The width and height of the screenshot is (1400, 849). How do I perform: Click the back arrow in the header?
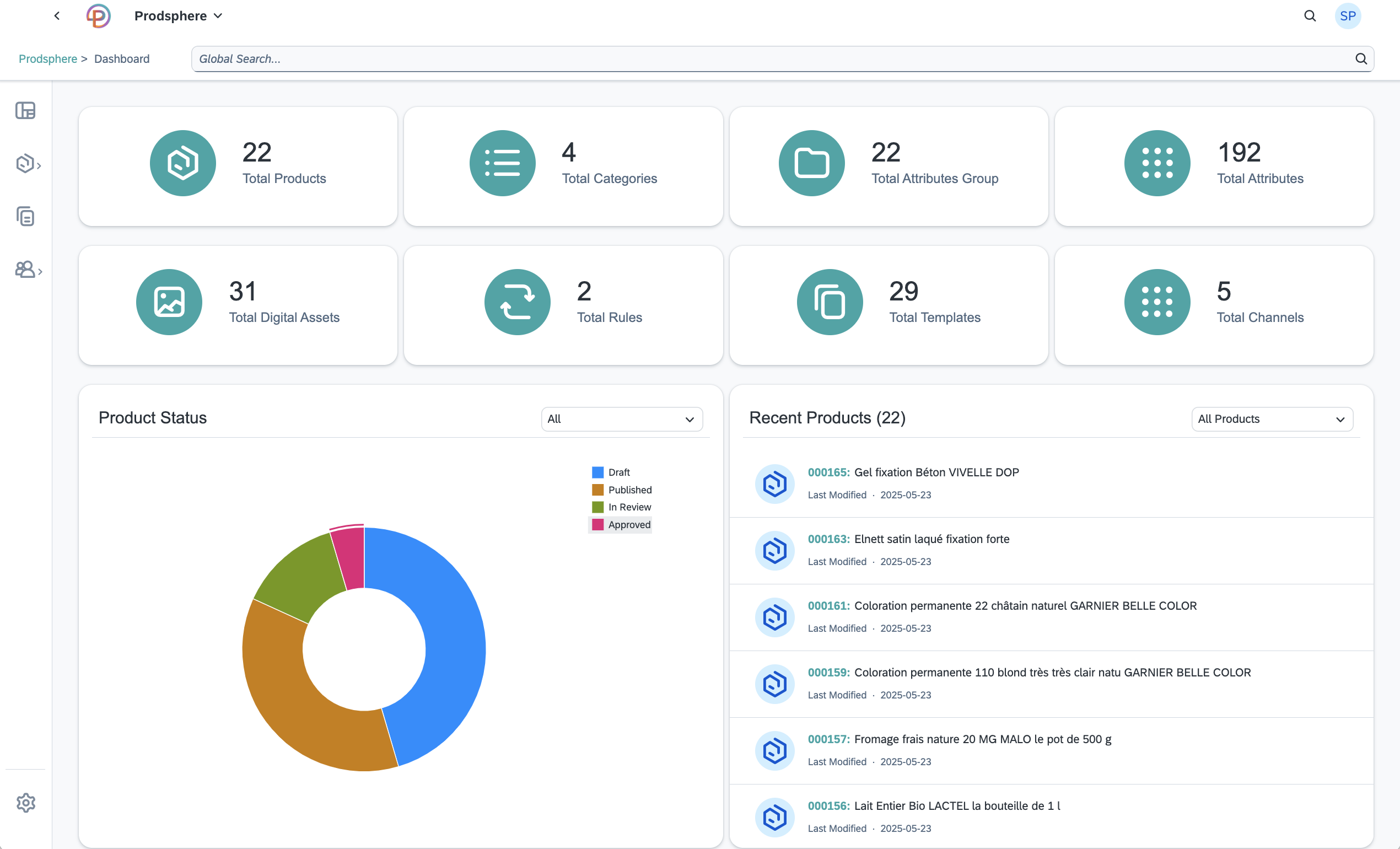pos(57,16)
